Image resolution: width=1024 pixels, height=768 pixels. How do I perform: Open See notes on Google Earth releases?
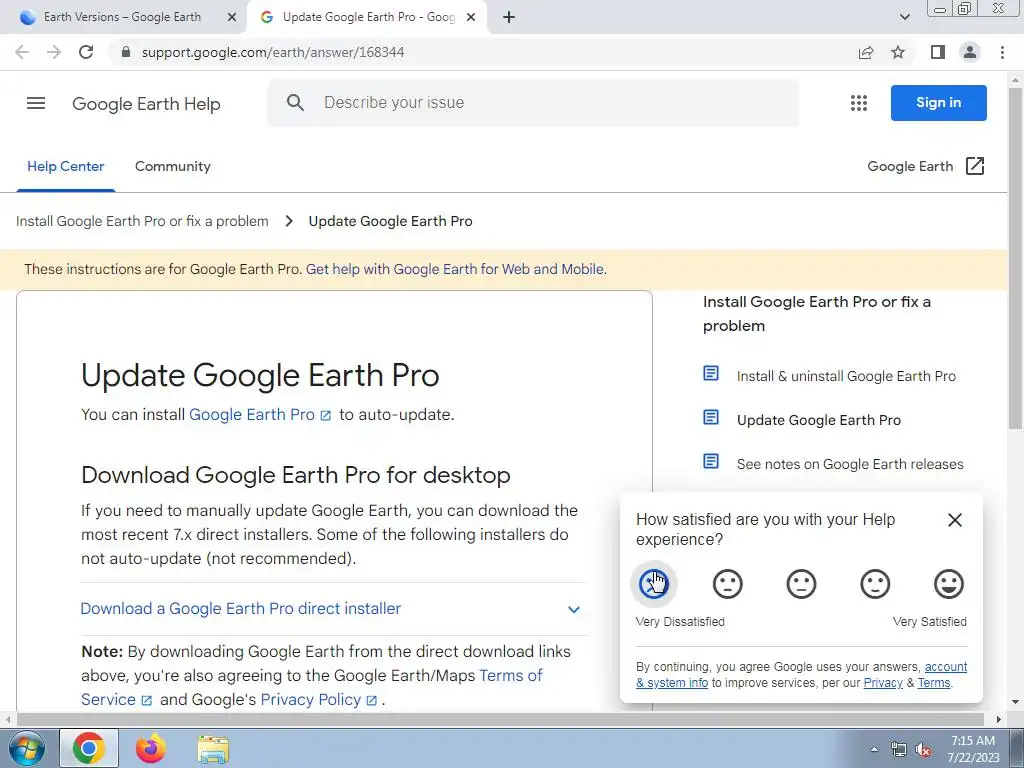[x=850, y=464]
